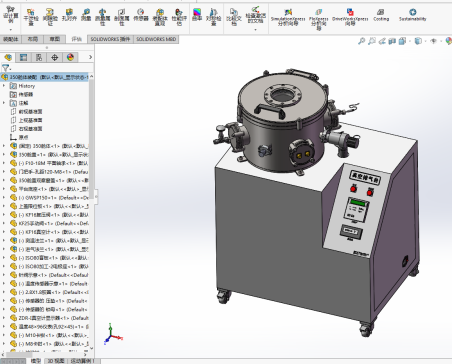Open the 3D 视图 bottom tab
This screenshot has height=364, width=452.
[x=56, y=361]
